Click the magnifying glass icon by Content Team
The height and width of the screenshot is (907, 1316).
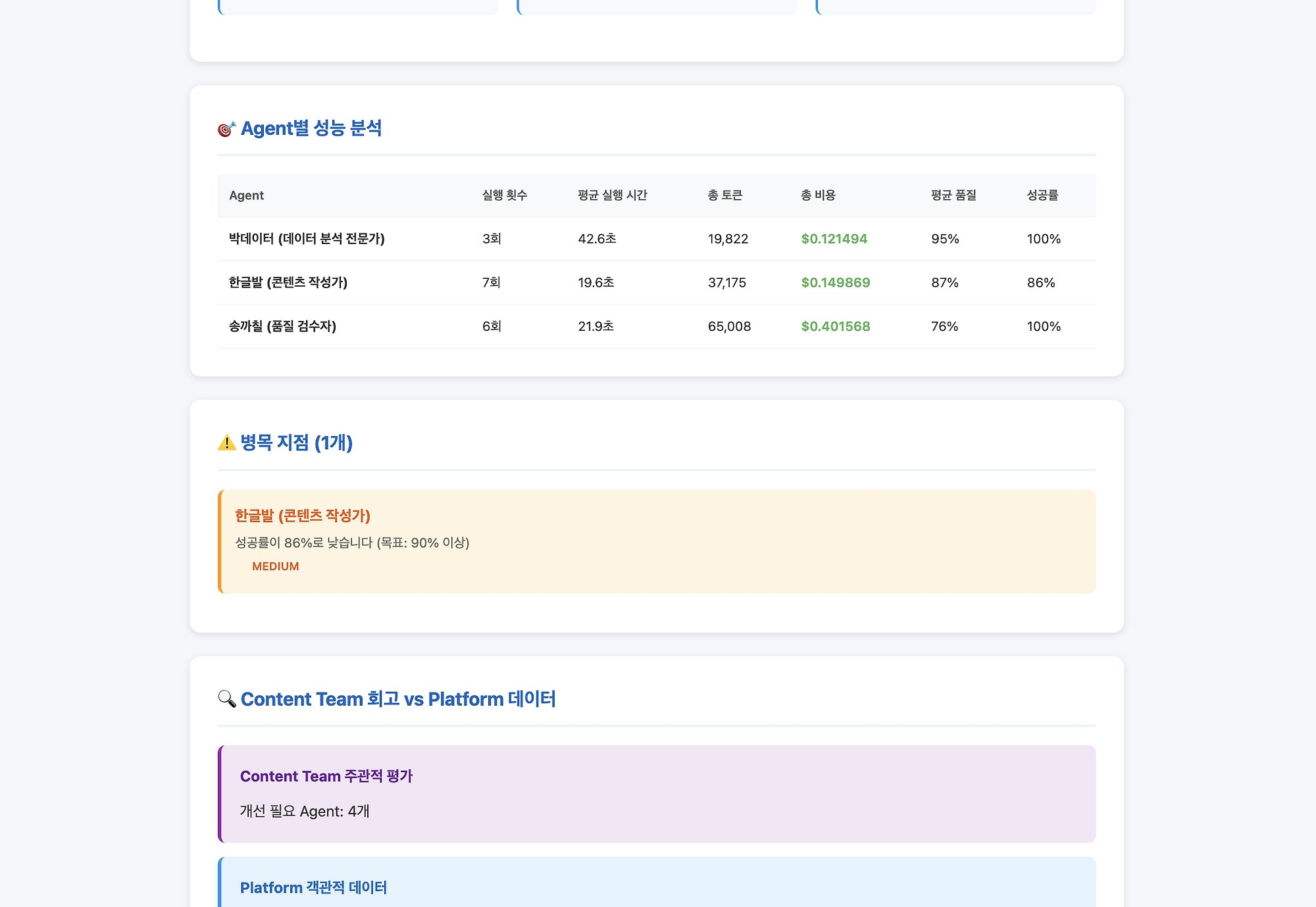coord(226,699)
